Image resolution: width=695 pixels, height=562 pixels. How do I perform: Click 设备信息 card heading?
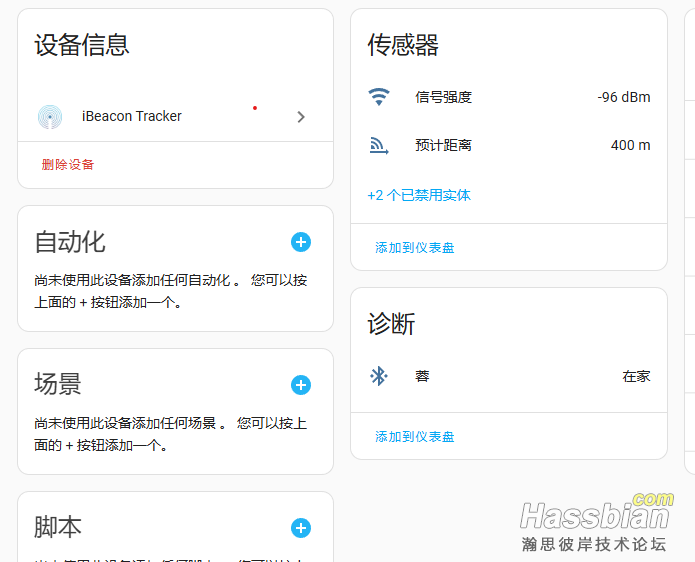(x=82, y=45)
